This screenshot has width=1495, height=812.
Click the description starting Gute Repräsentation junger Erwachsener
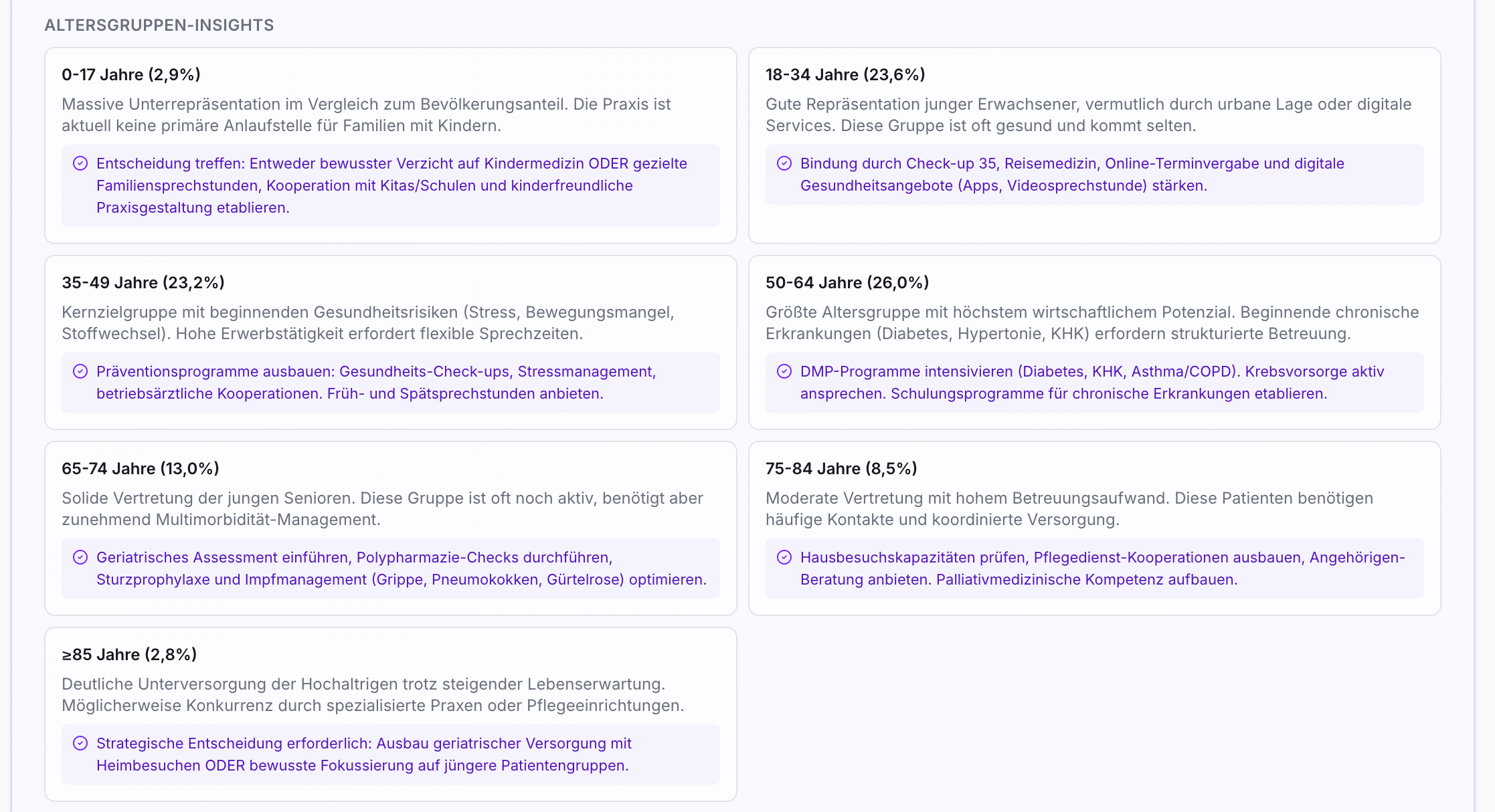1089,115
